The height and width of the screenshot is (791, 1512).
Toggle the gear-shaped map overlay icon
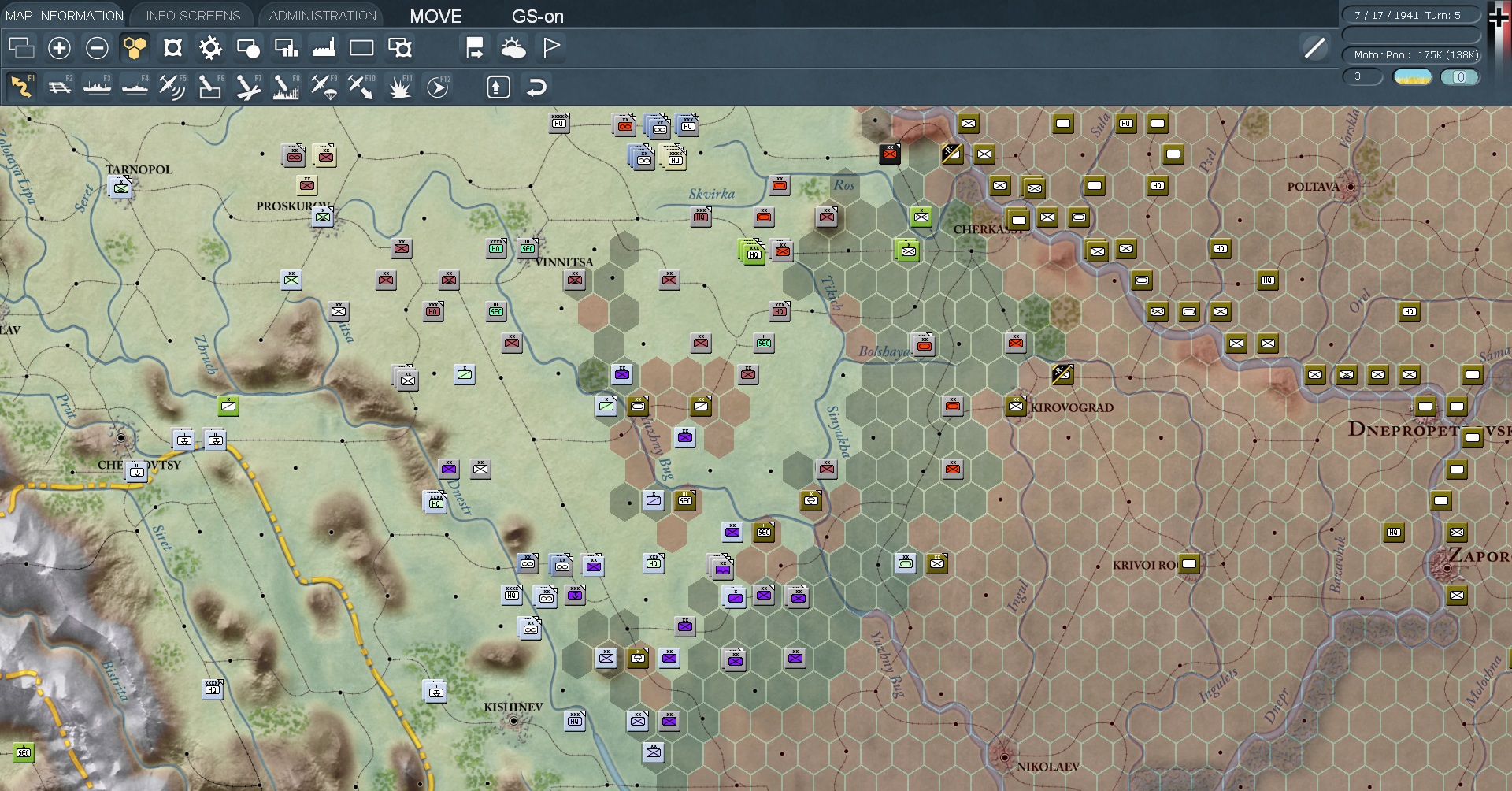[x=210, y=48]
